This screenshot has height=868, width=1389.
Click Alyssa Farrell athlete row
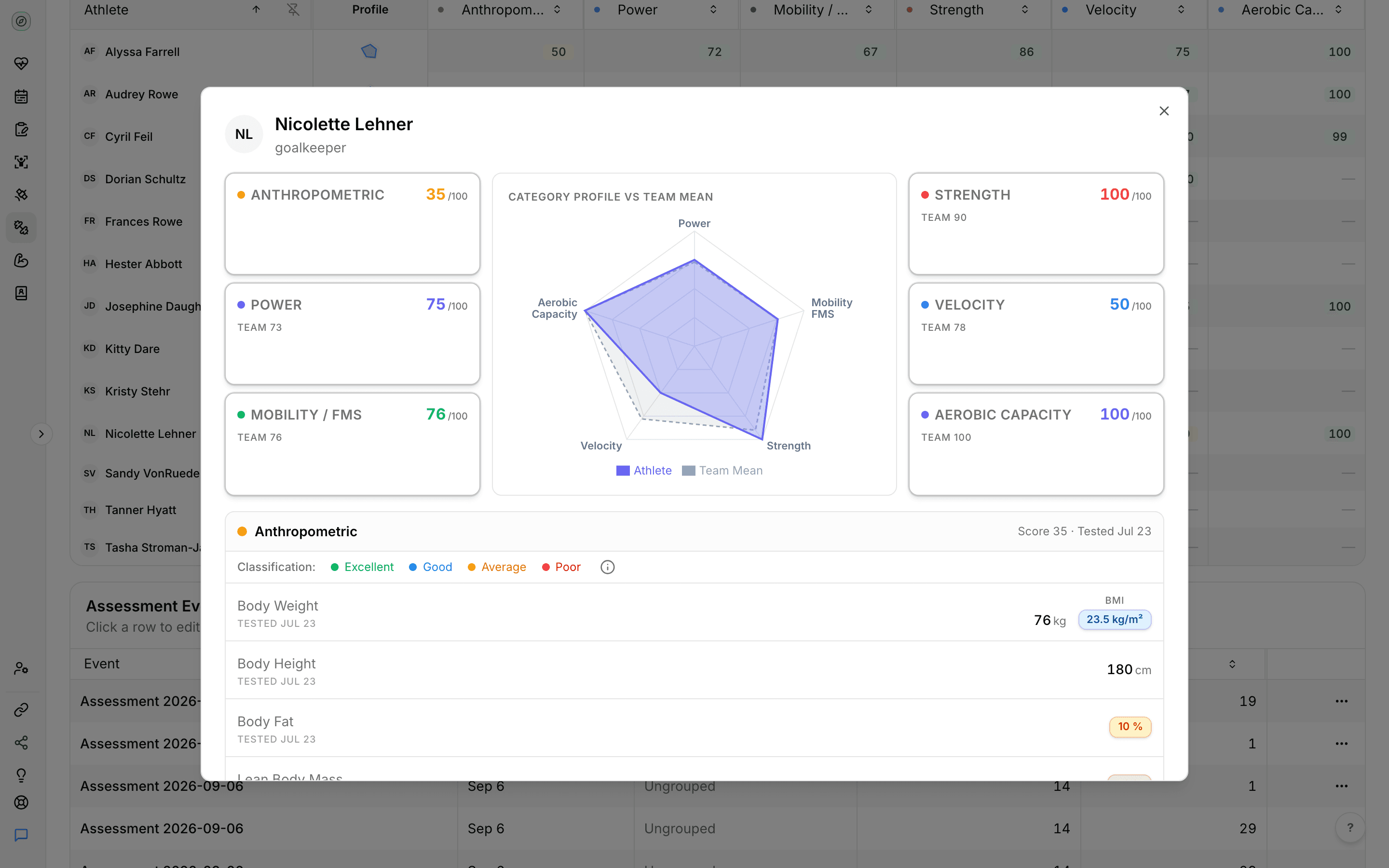pyautogui.click(x=717, y=52)
